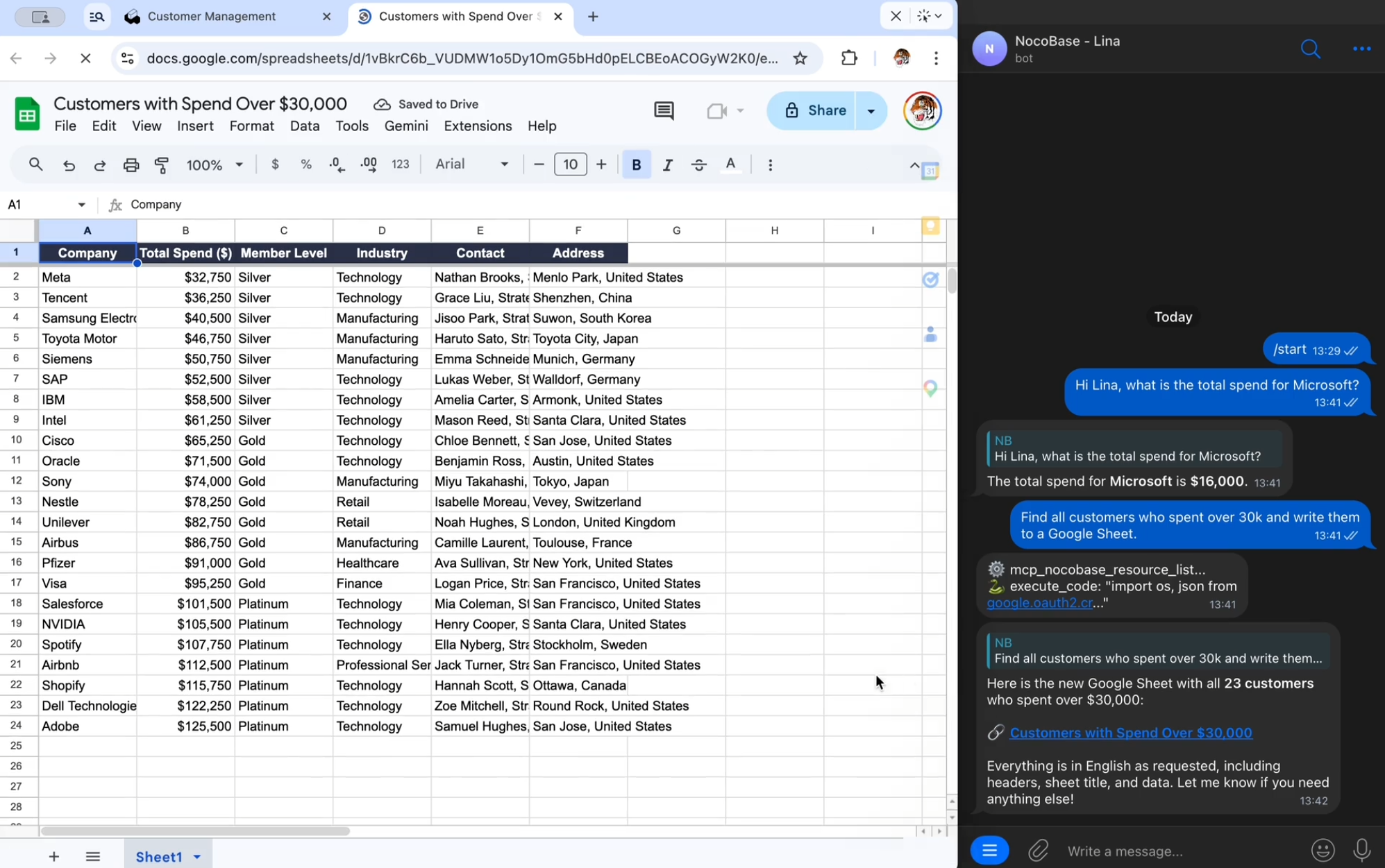The height and width of the screenshot is (868, 1385).
Task: Open the Chrome three-dot menu
Action: (937, 58)
